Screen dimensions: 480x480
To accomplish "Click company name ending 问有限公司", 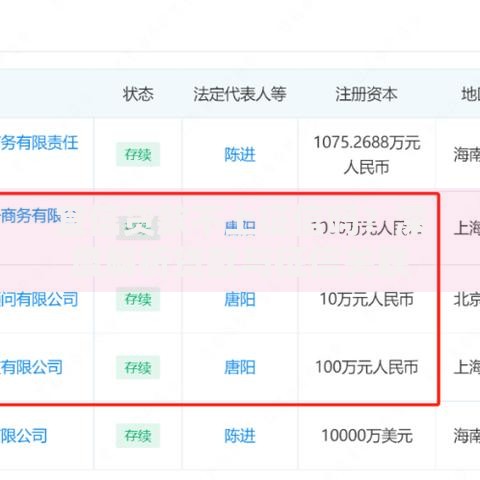I will (x=39, y=299).
